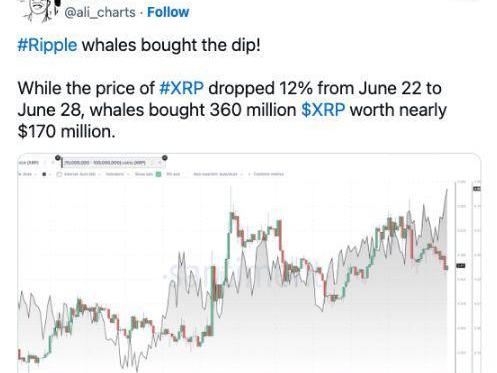Open the embedded XRP chart image

(249, 263)
